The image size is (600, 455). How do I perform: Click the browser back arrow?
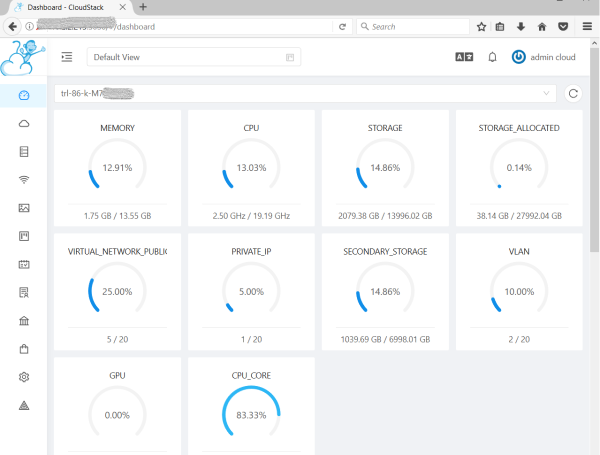12,26
